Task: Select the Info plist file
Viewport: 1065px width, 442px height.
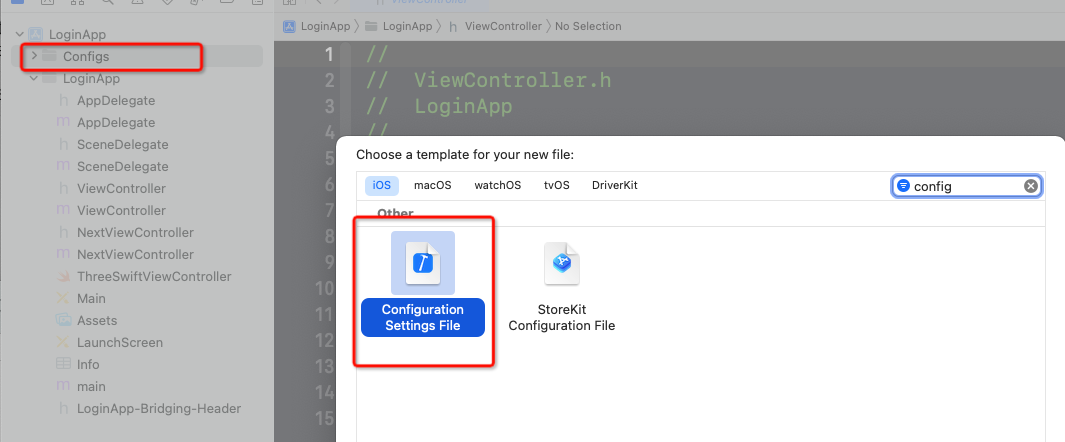Action: click(77, 365)
